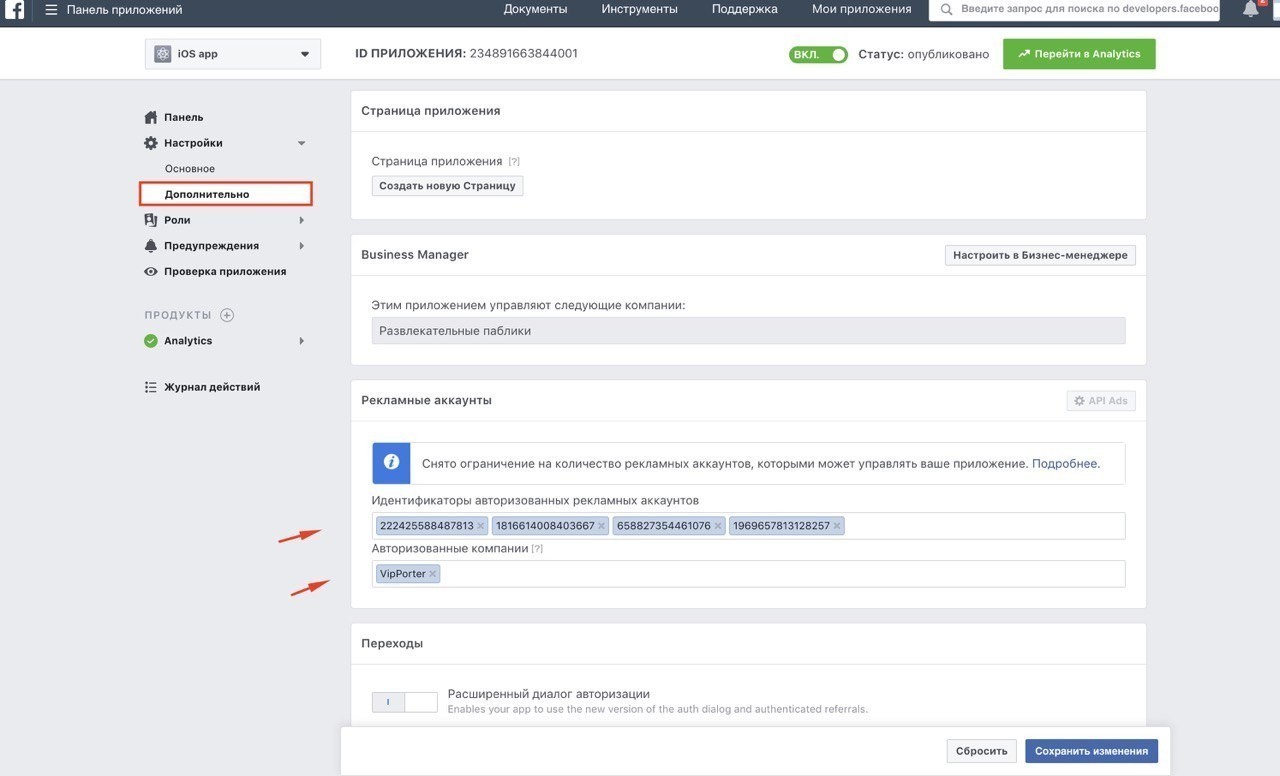Remove account ID 1816614008403667

[x=602, y=526]
